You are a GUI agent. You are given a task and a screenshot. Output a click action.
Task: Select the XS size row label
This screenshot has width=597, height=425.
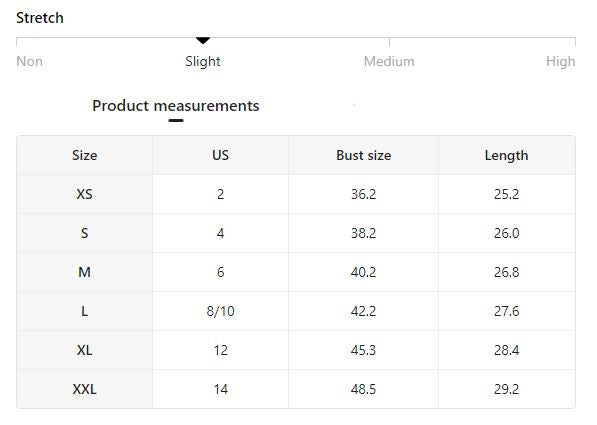pos(85,194)
